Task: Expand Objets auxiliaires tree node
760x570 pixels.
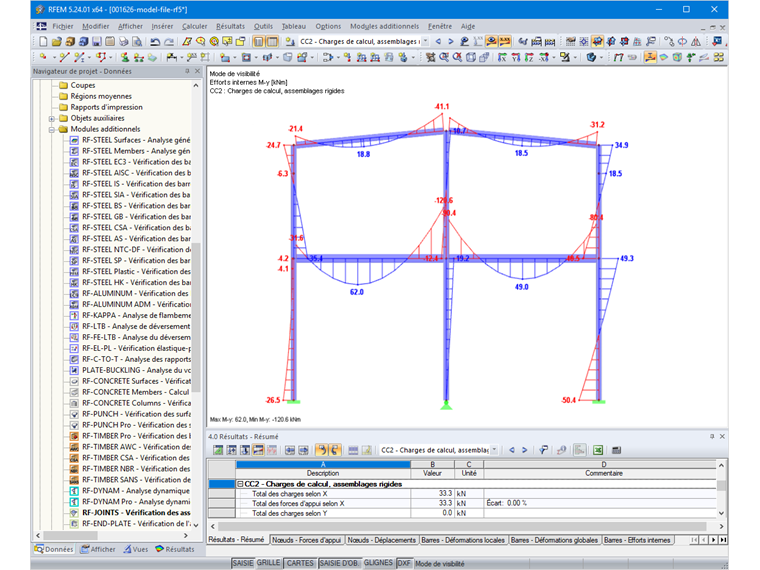Action: coord(51,119)
